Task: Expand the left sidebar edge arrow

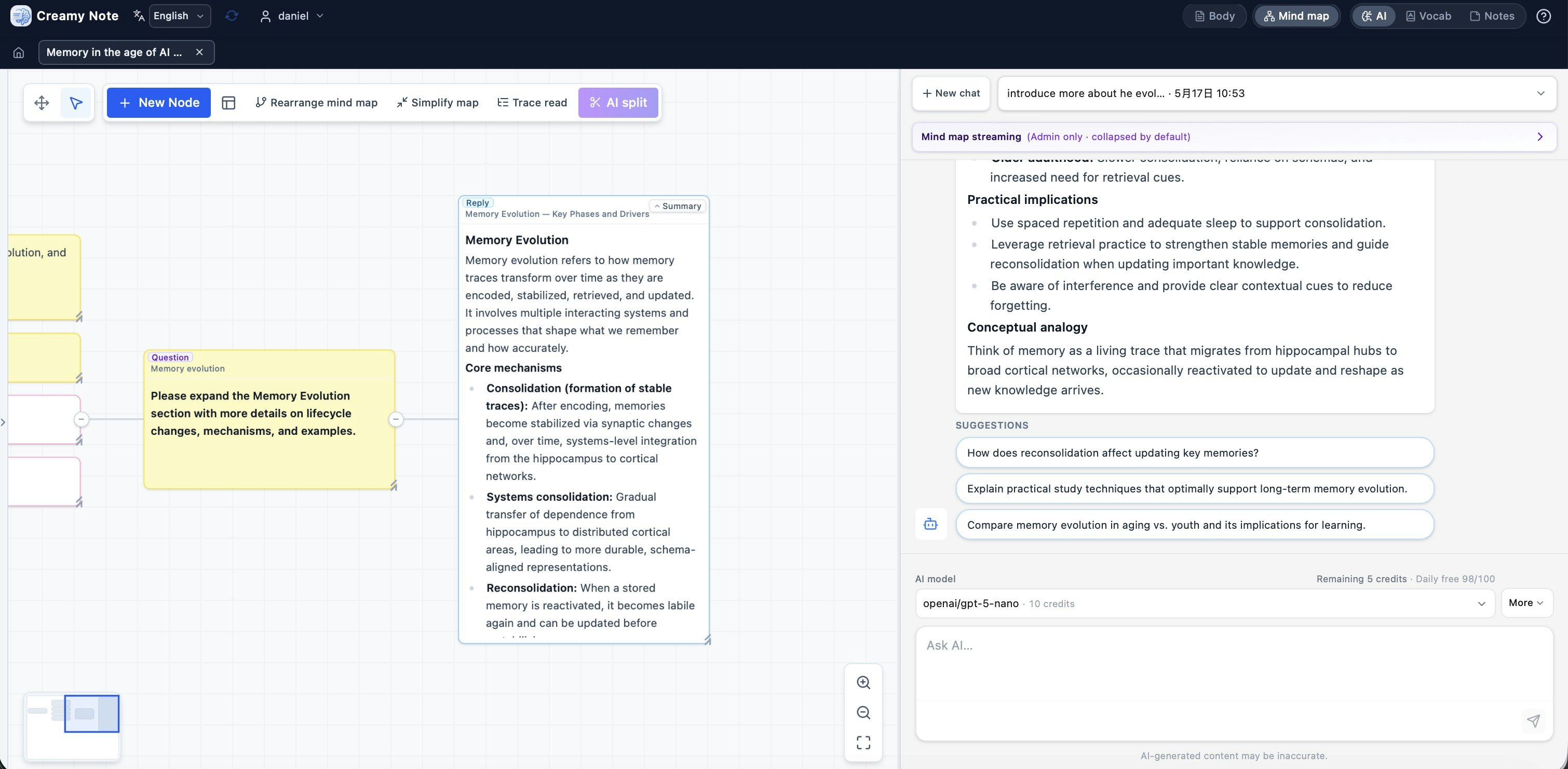Action: [4, 422]
